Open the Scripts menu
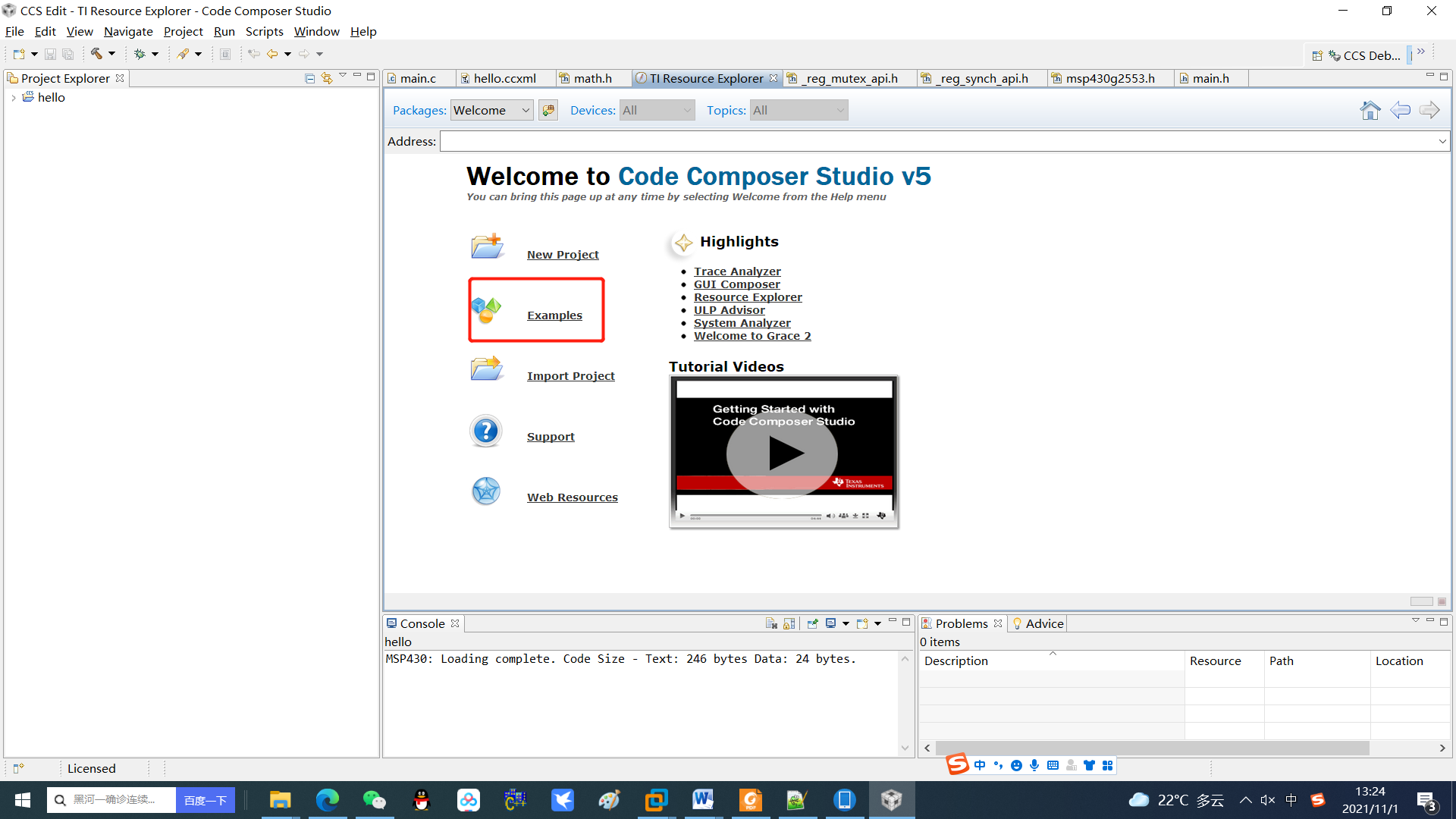This screenshot has height=819, width=1456. [264, 32]
